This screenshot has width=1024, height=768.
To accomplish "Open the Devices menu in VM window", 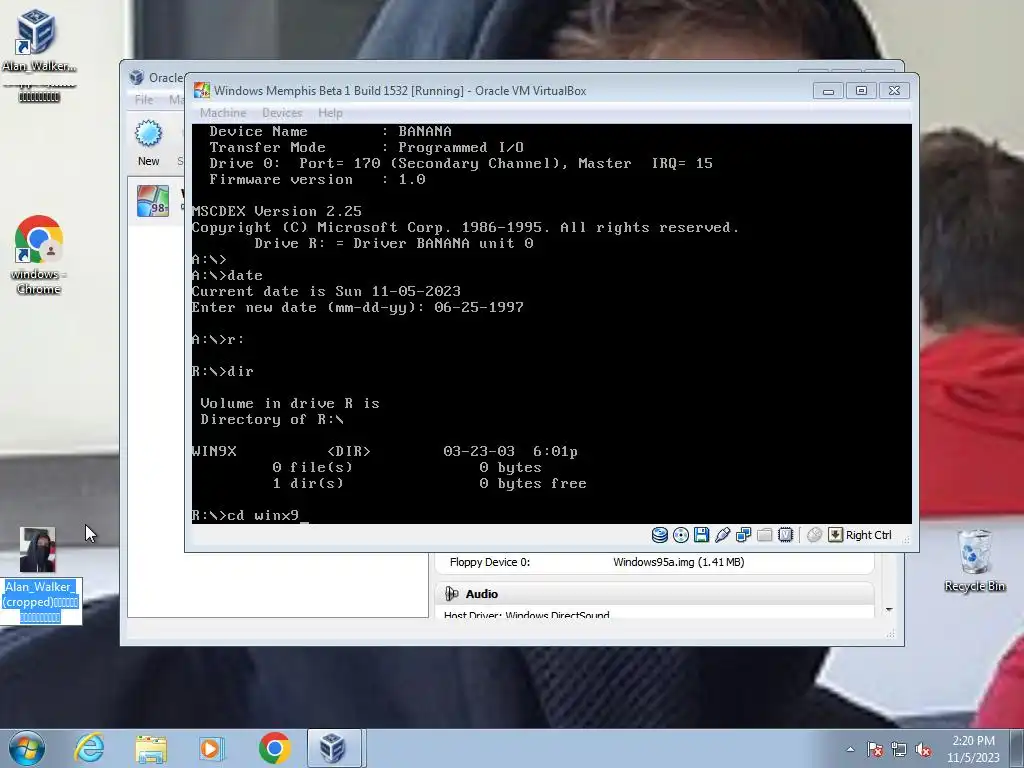I will (x=282, y=113).
